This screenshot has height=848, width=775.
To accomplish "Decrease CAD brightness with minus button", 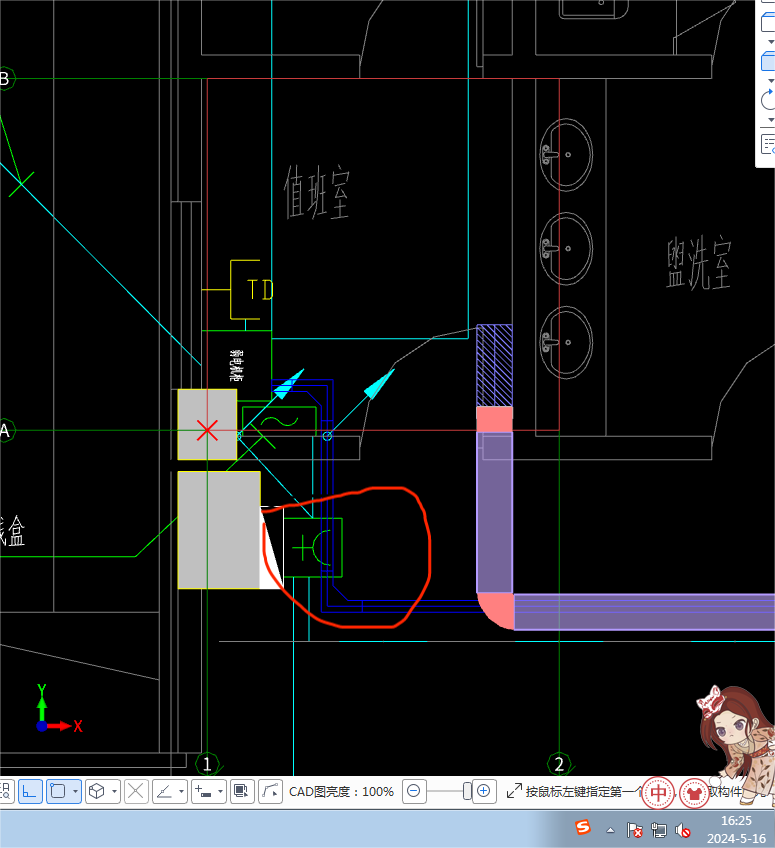I will 414,792.
